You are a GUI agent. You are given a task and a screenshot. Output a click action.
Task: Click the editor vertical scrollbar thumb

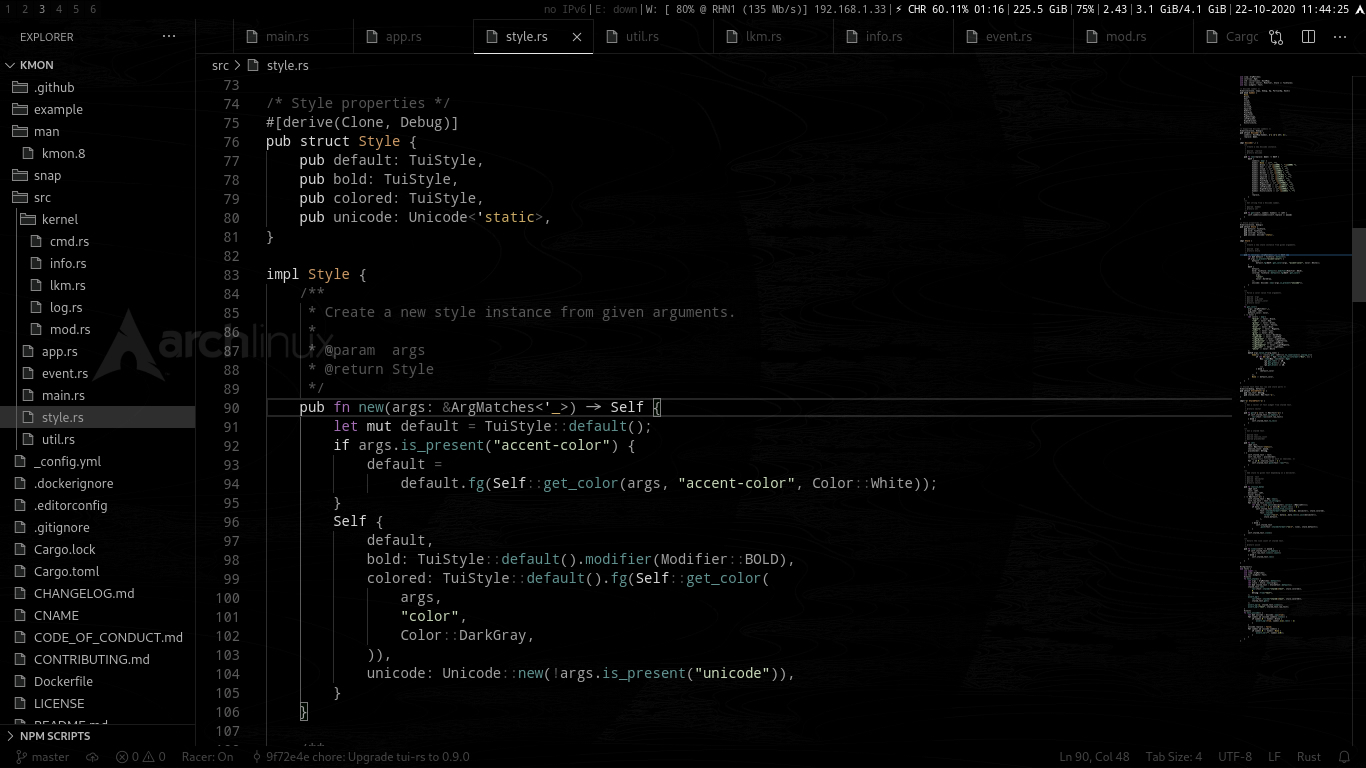[1359, 265]
